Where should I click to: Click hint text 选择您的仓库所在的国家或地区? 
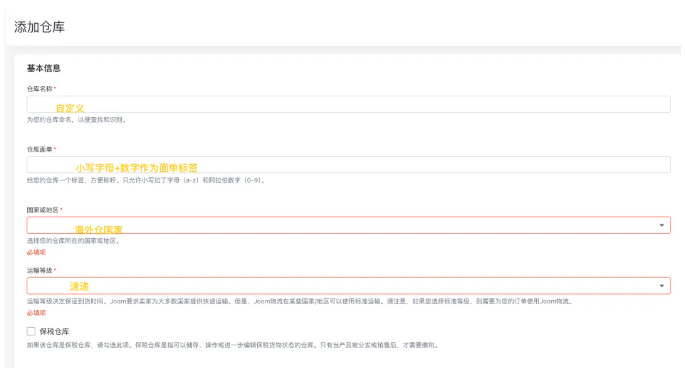73,241
